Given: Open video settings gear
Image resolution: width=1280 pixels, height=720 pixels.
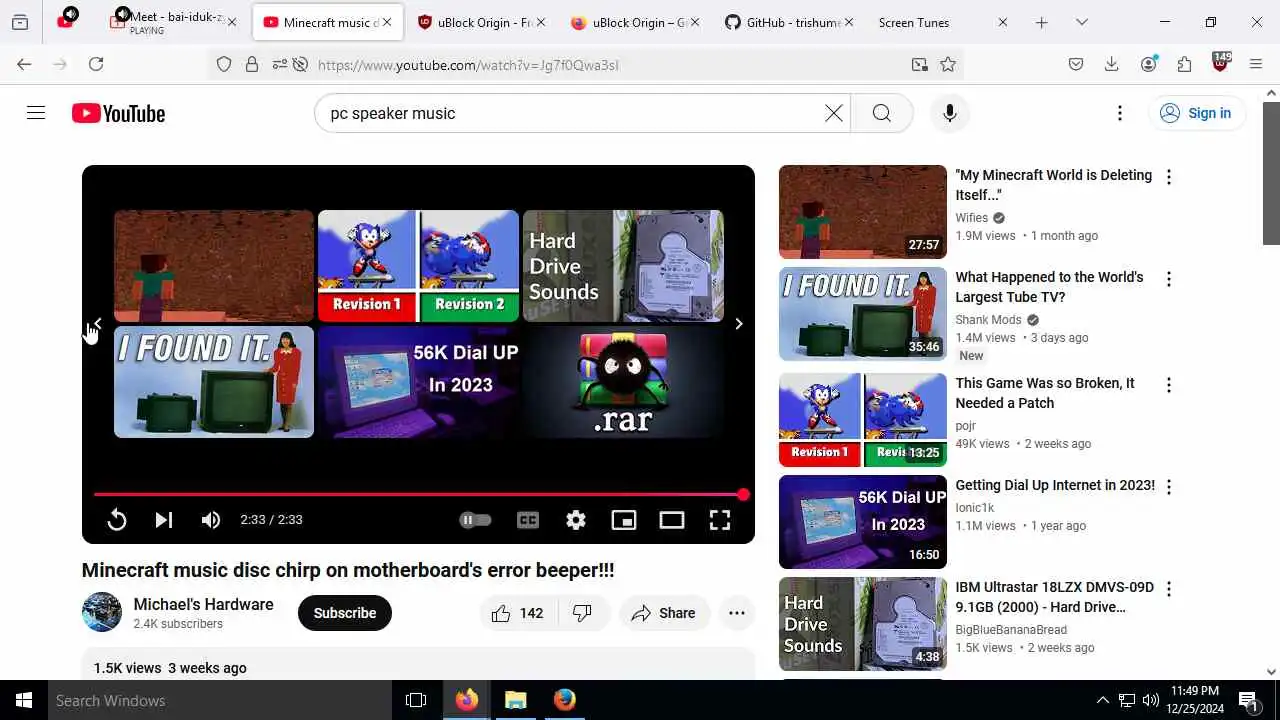Looking at the screenshot, I should [x=576, y=520].
